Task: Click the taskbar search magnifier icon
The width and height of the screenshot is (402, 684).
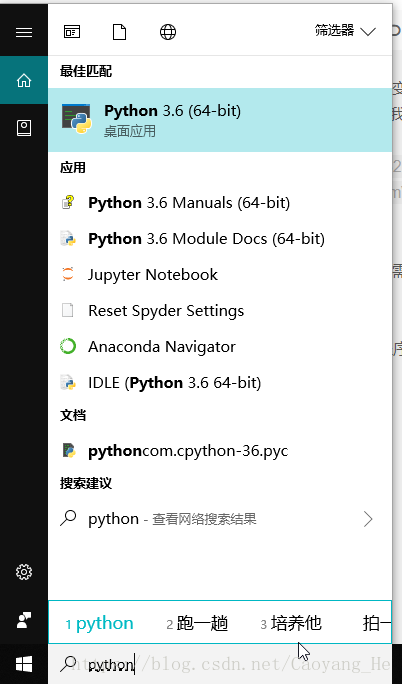Action: coord(68,663)
